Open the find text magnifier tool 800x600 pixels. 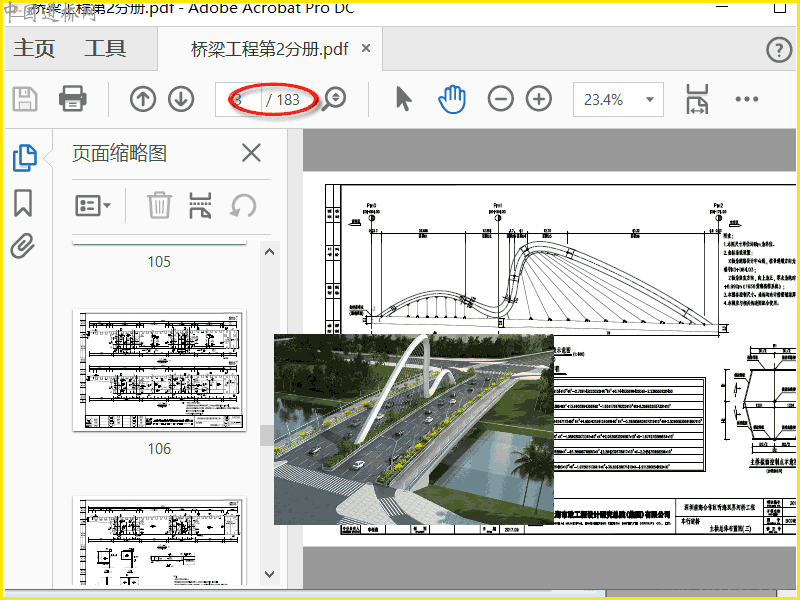[335, 98]
